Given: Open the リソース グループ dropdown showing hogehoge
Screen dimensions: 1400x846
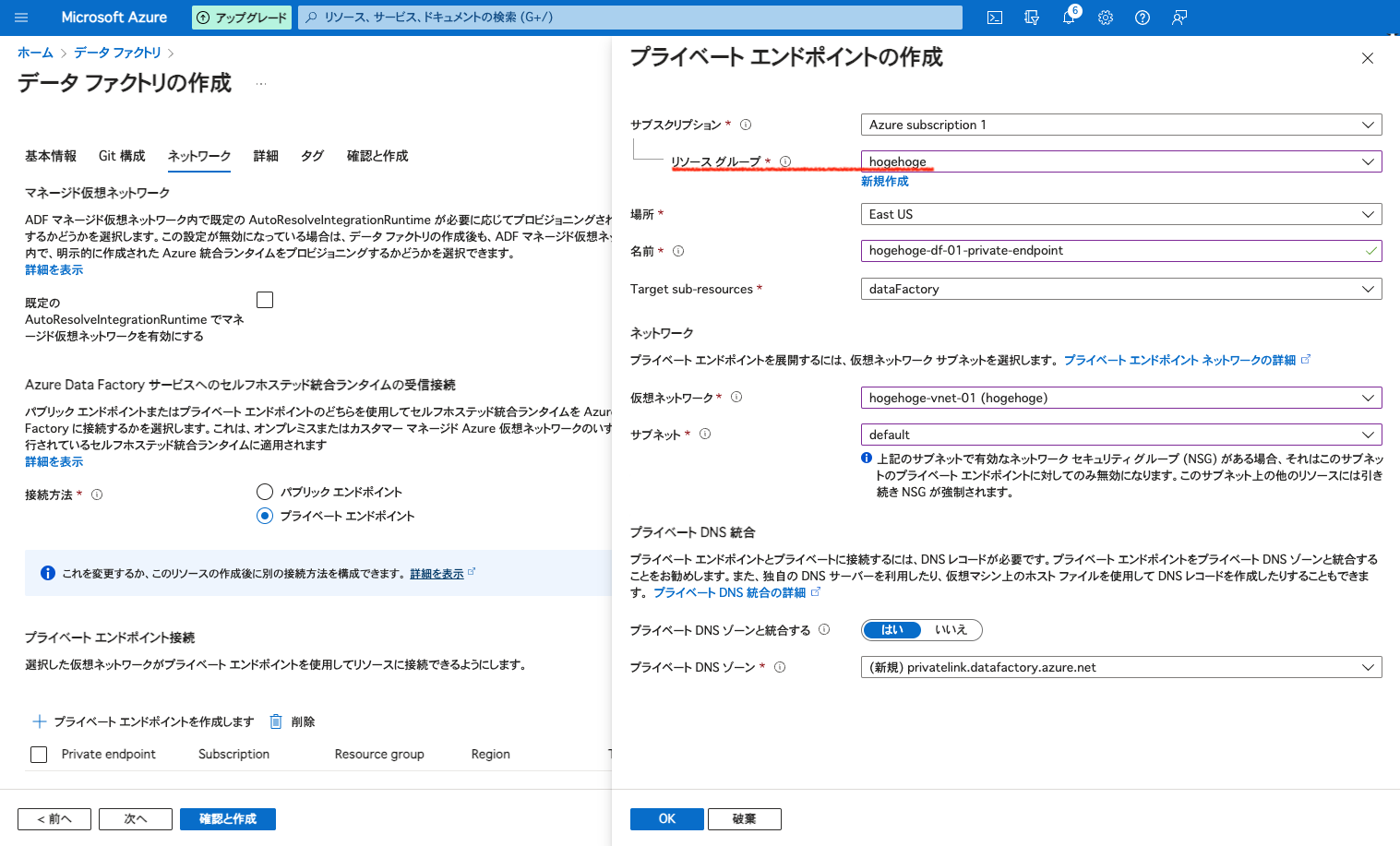Looking at the screenshot, I should (x=1121, y=161).
